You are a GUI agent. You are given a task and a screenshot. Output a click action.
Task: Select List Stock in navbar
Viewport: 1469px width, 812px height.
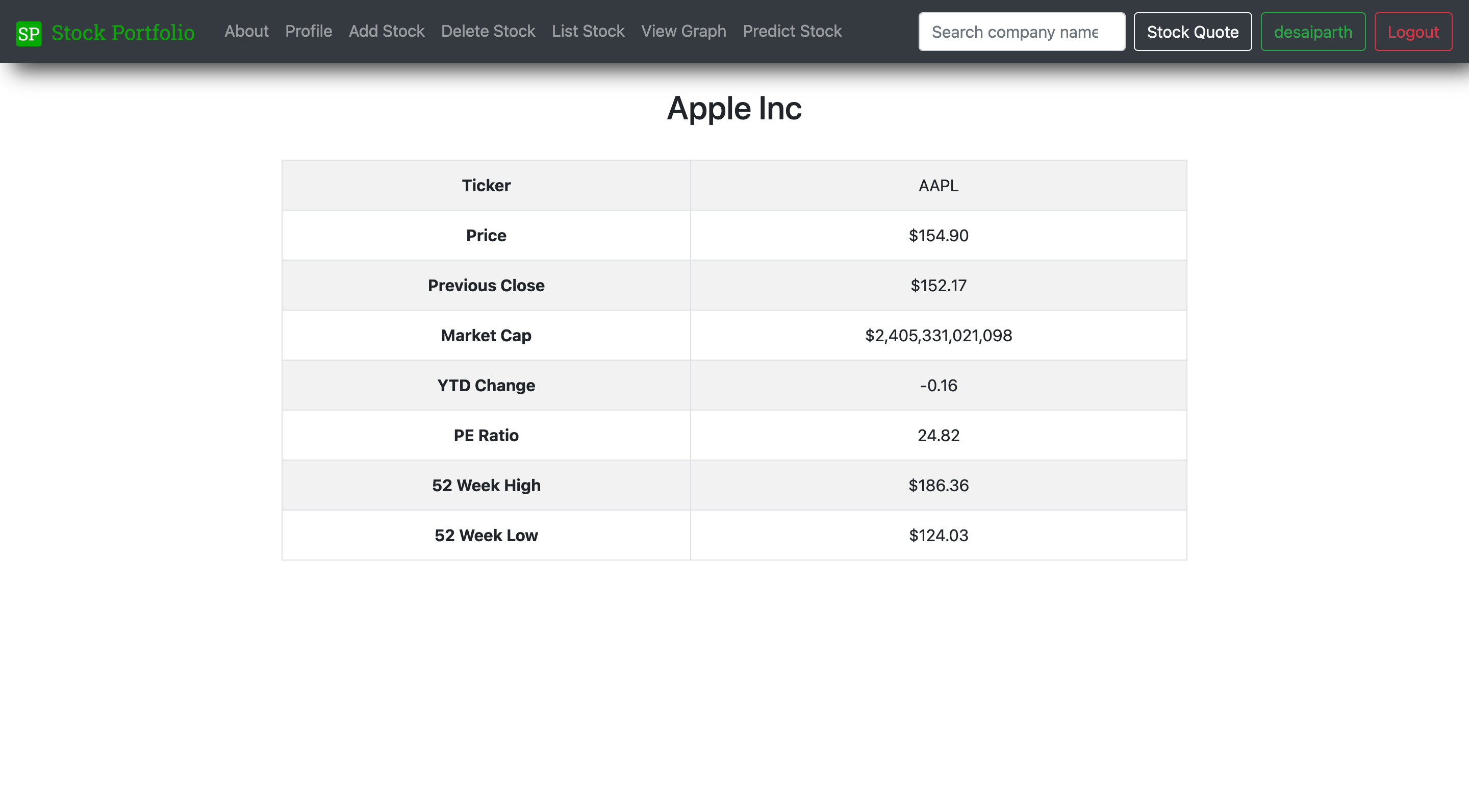coord(588,31)
